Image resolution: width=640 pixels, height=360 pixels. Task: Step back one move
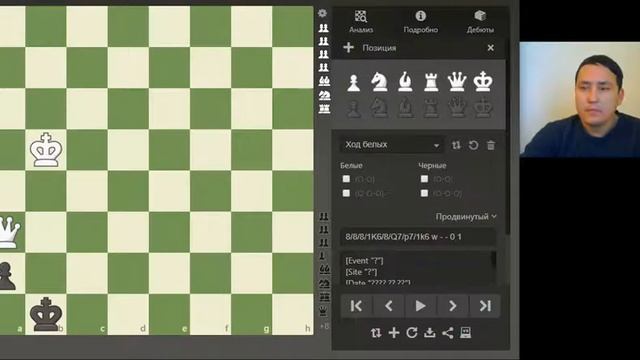pos(389,306)
